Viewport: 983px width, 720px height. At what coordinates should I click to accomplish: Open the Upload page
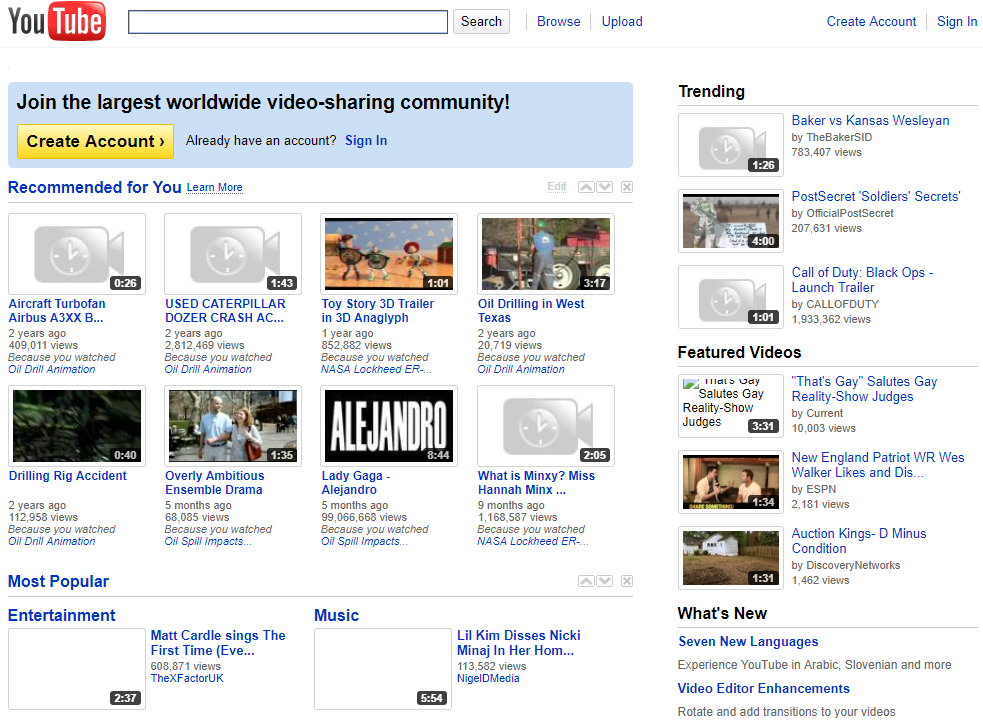(x=622, y=21)
